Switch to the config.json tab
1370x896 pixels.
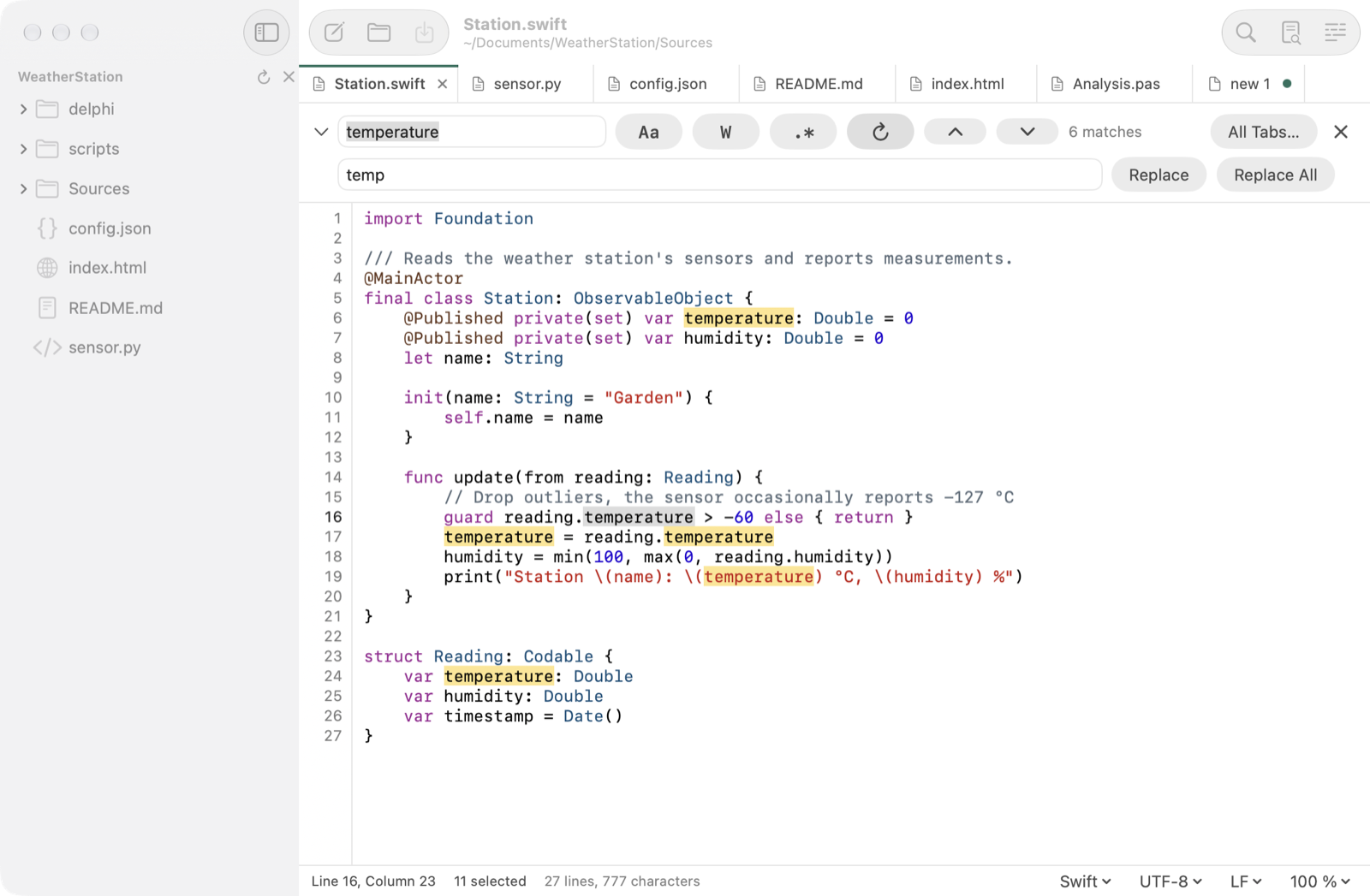pos(666,84)
